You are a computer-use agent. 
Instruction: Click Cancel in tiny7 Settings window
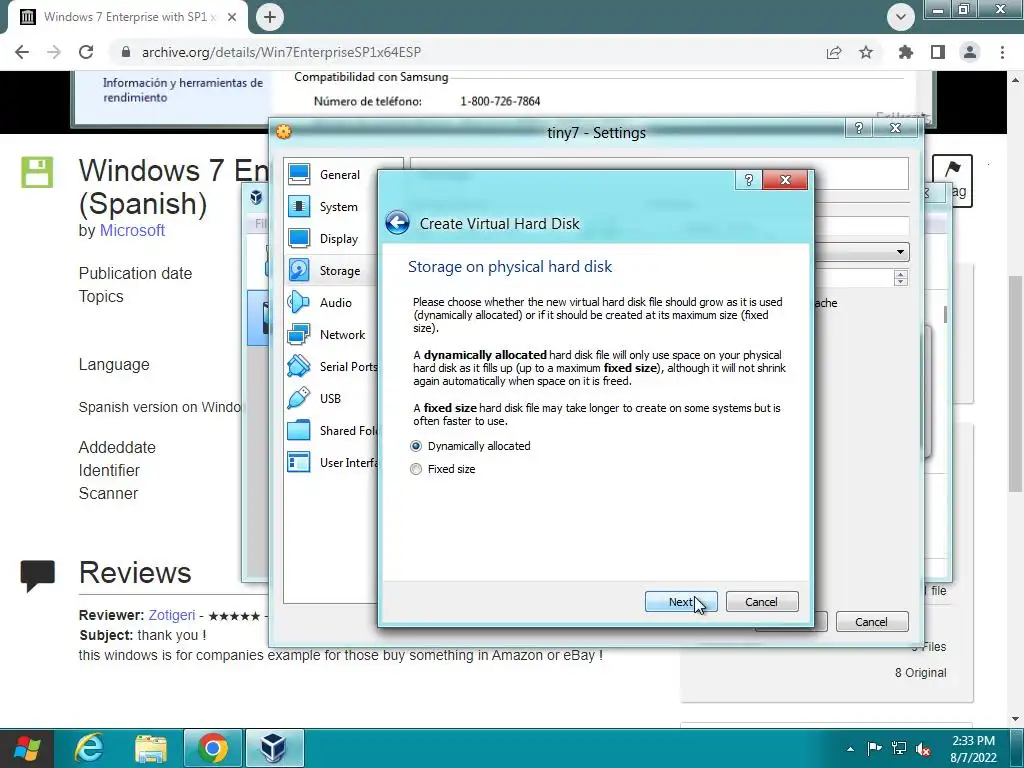(872, 622)
